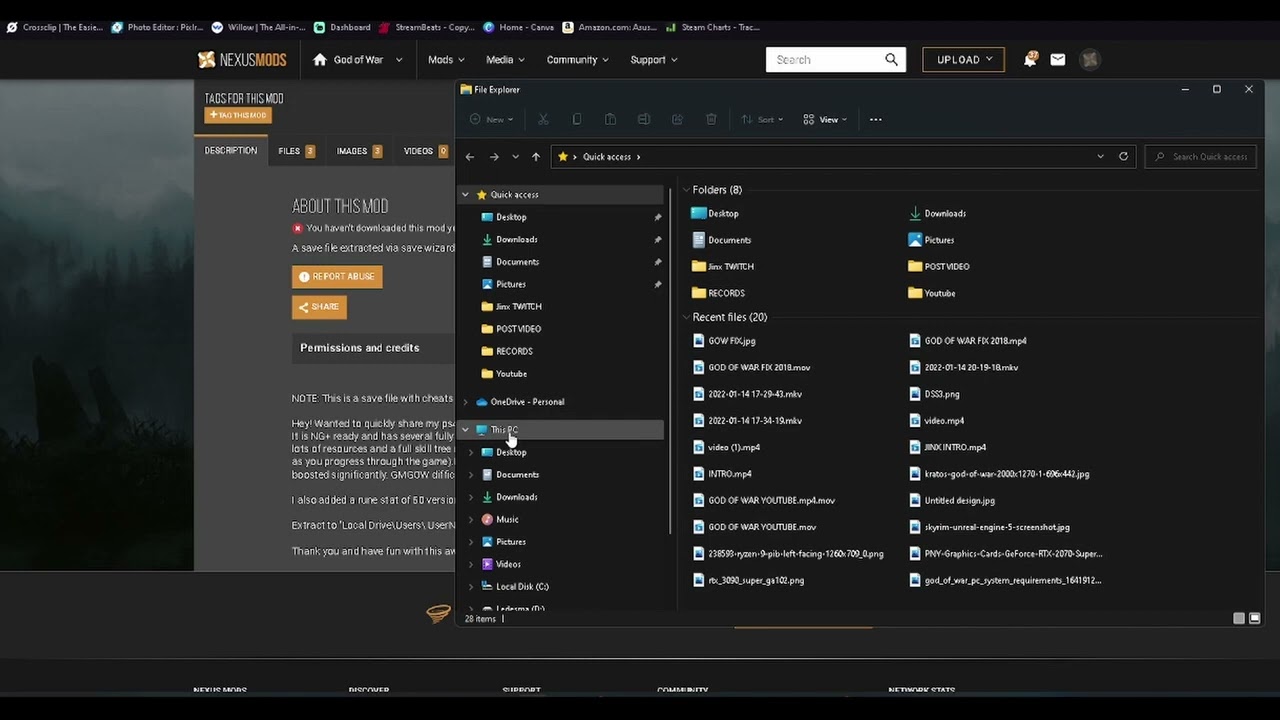Expand Music under This PC

(x=471, y=520)
